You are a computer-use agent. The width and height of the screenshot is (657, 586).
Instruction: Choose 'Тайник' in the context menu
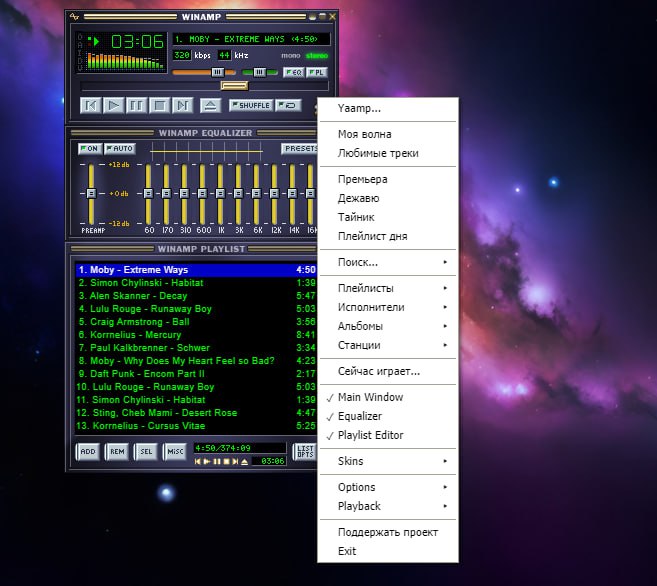click(x=388, y=217)
